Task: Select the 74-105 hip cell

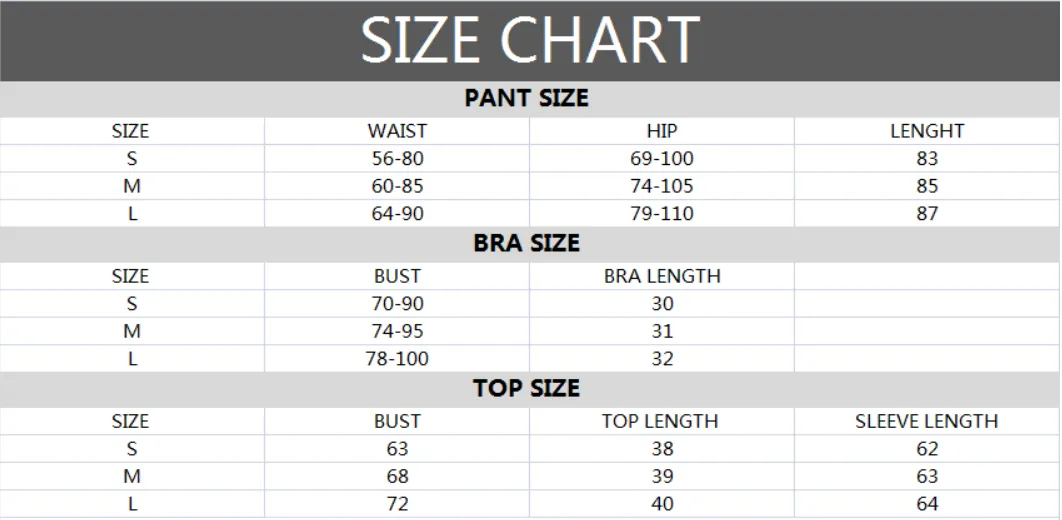Action: pyautogui.click(x=662, y=186)
